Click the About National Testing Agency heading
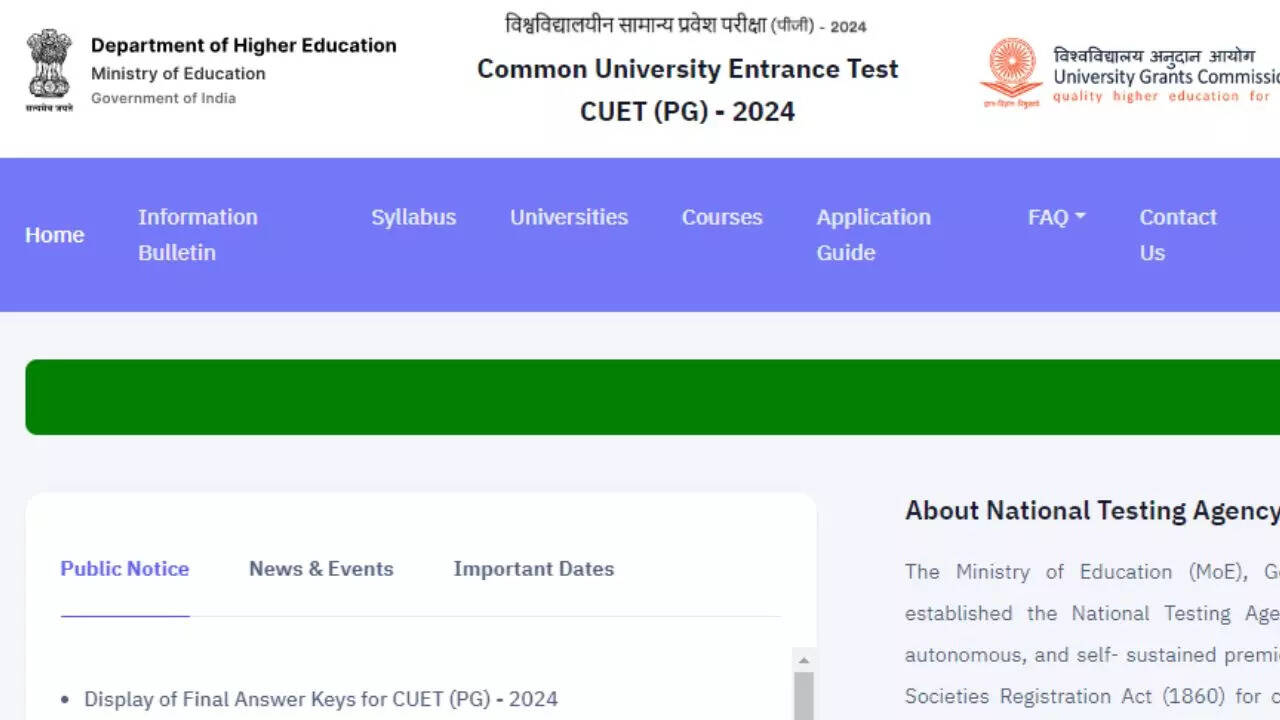The image size is (1280, 720). click(1091, 511)
